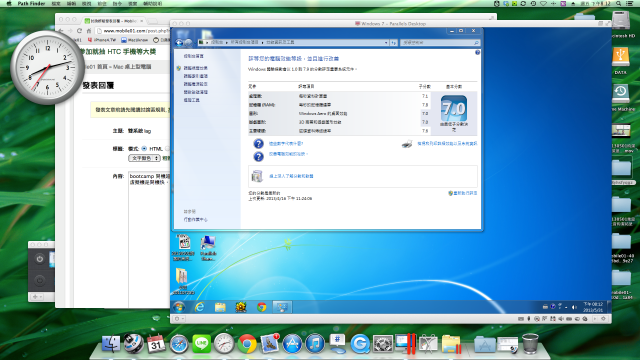
Task: Open the Macintosh HD drive on the desktop
Action: 622,20
